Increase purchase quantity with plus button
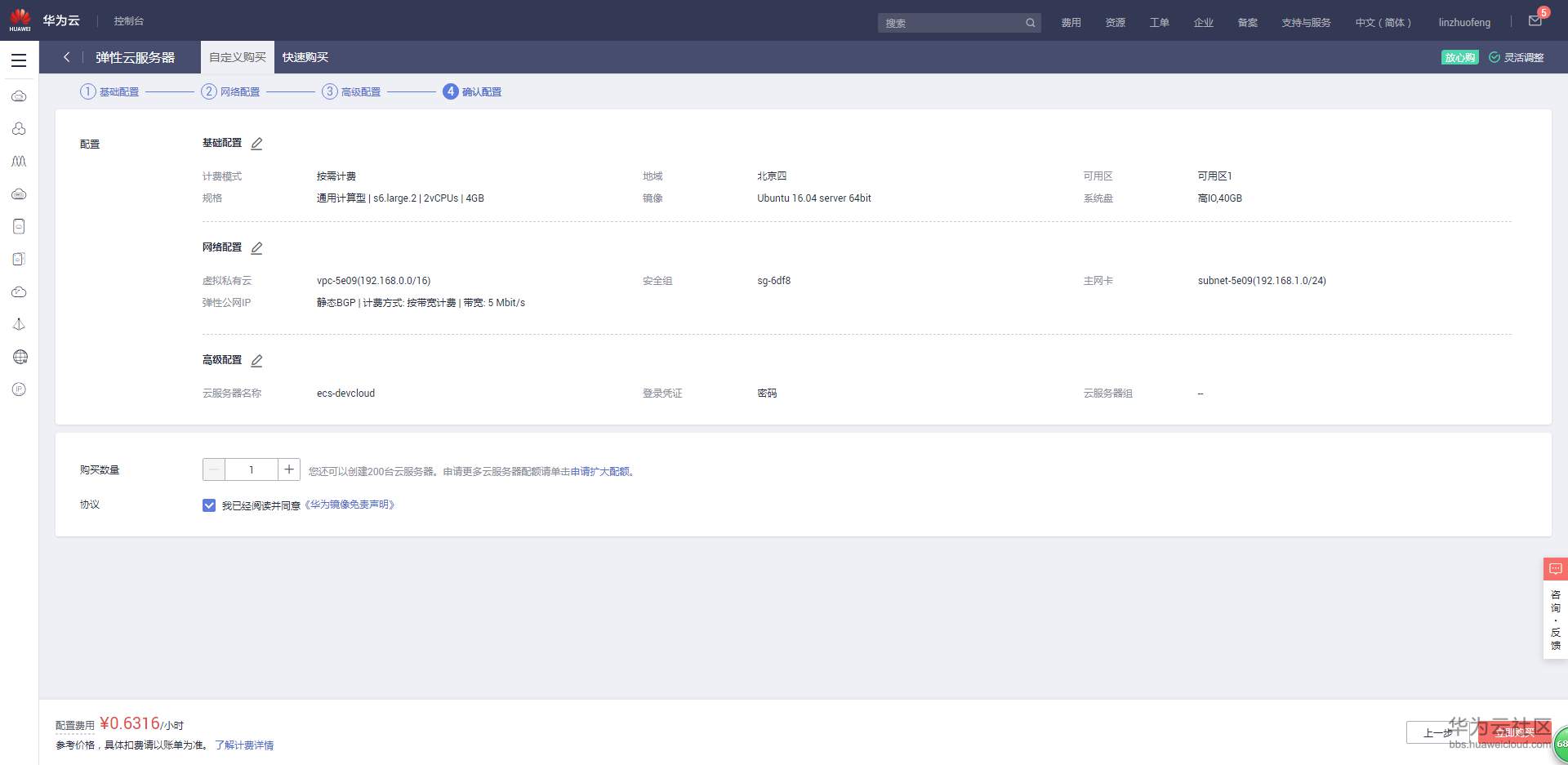Image resolution: width=1568 pixels, height=765 pixels. pos(289,469)
